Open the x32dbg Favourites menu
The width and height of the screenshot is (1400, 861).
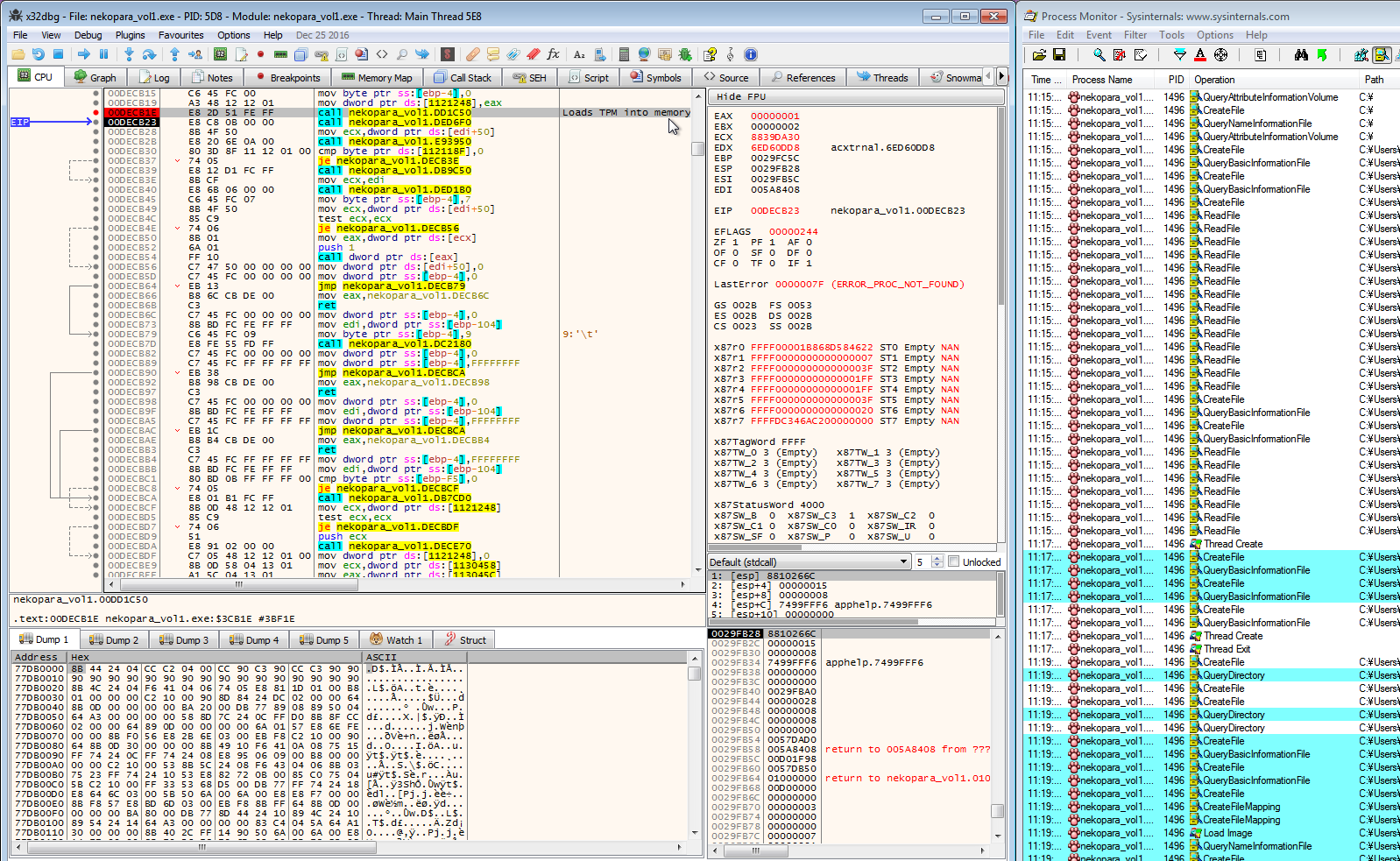(181, 35)
